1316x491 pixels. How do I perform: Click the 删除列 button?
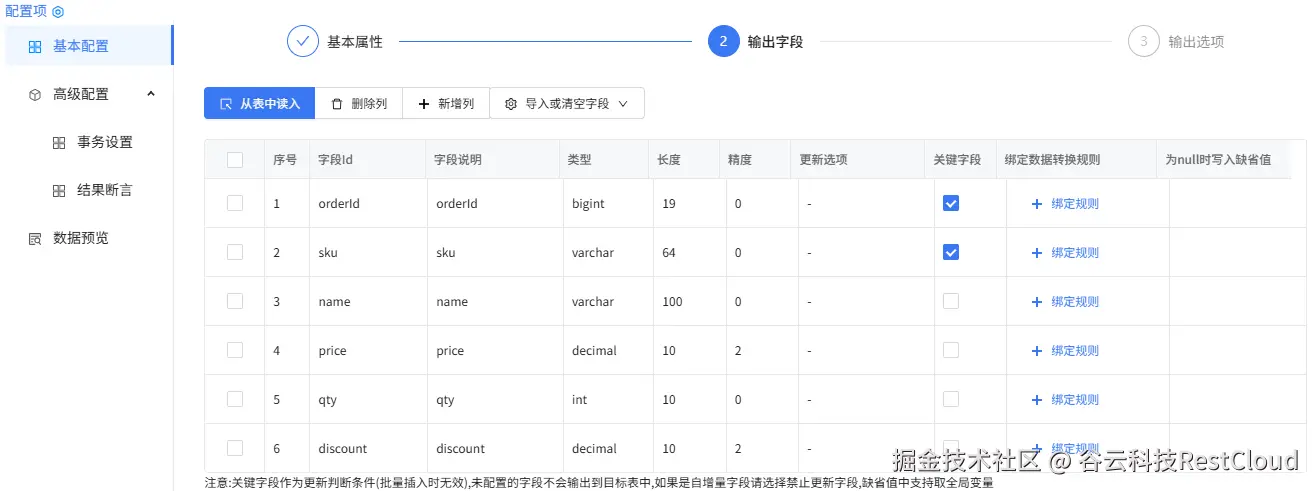[x=359, y=103]
